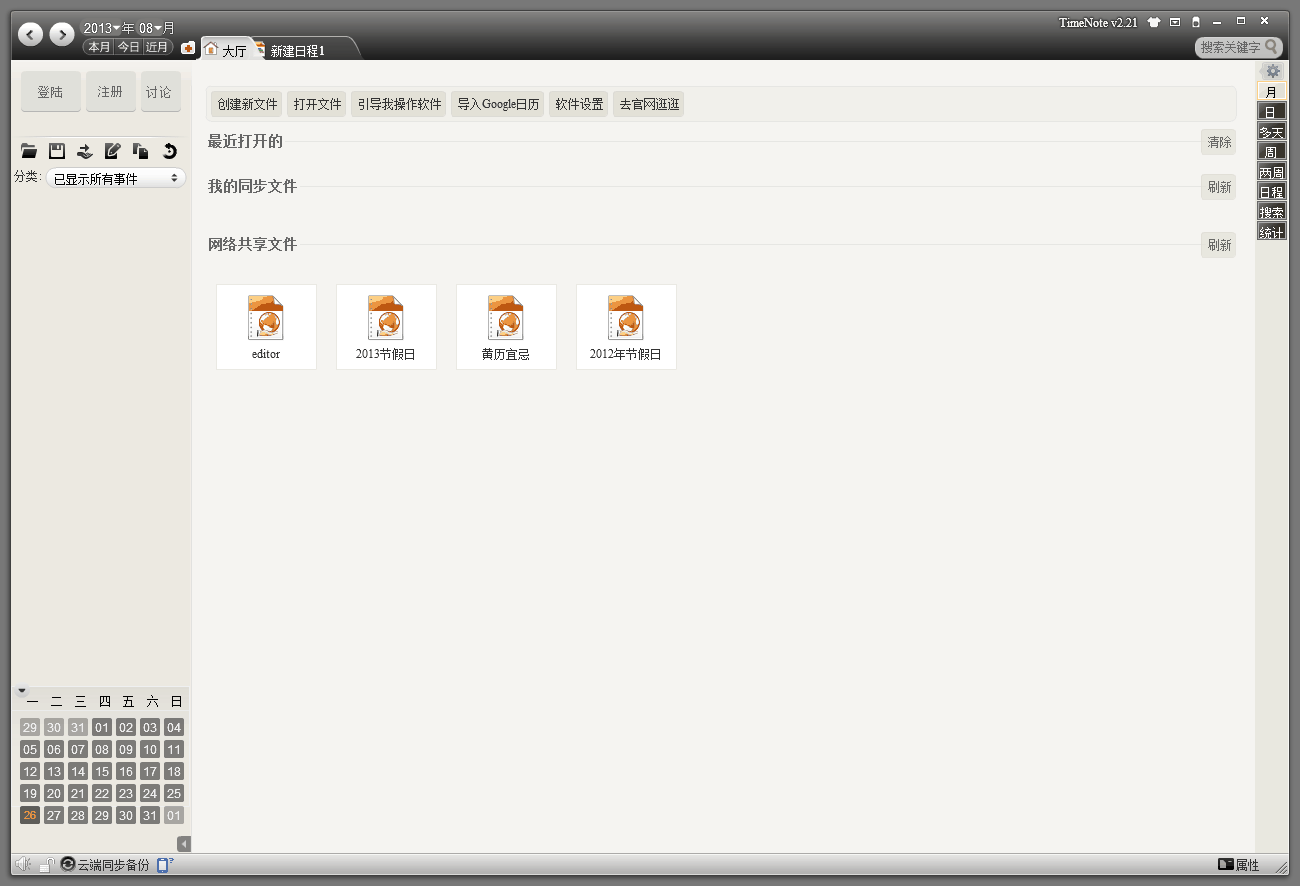The image size is (1300, 886).
Task: Click the 本月 this-month button
Action: point(98,47)
